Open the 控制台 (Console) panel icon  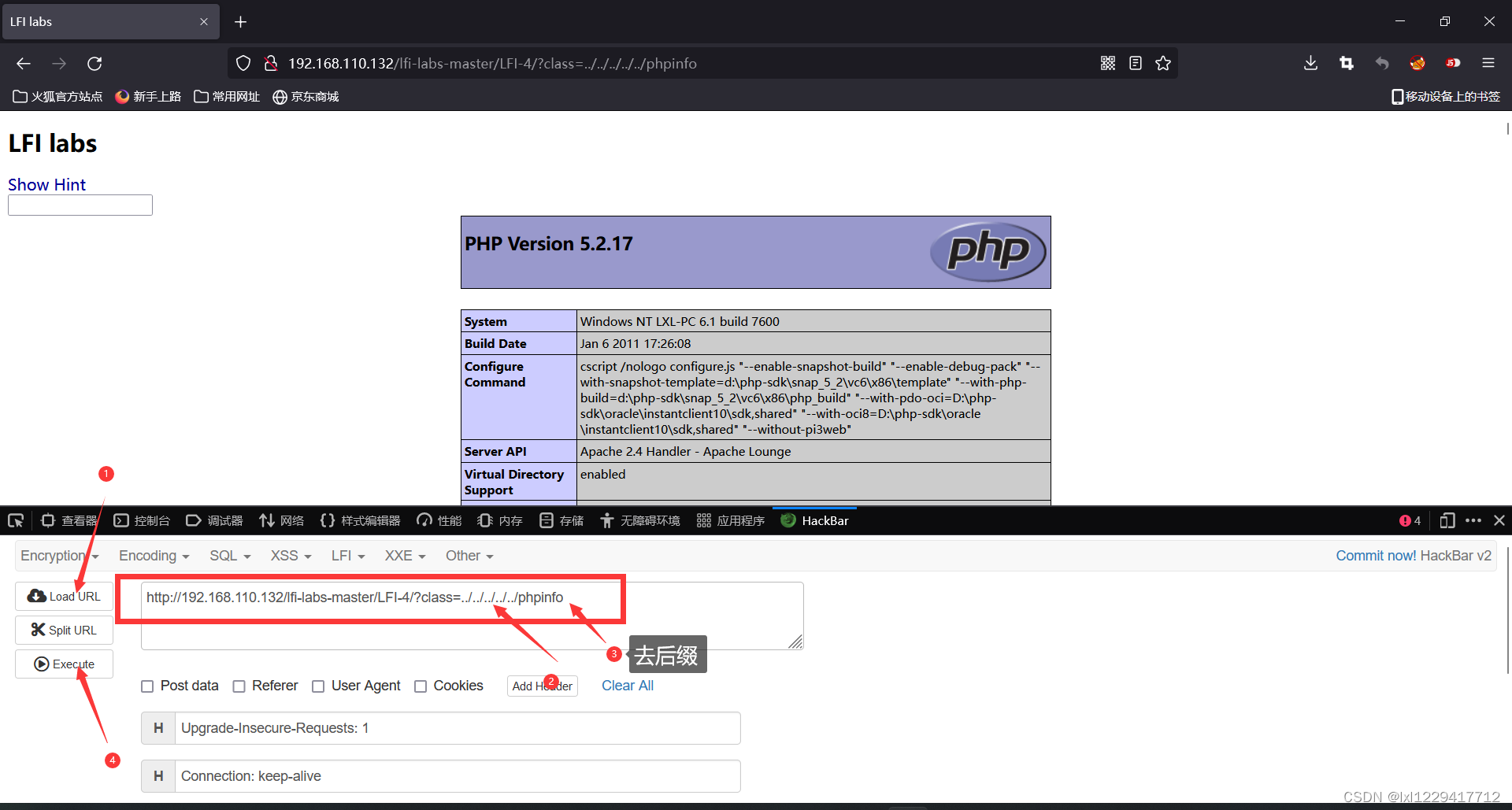click(x=142, y=520)
